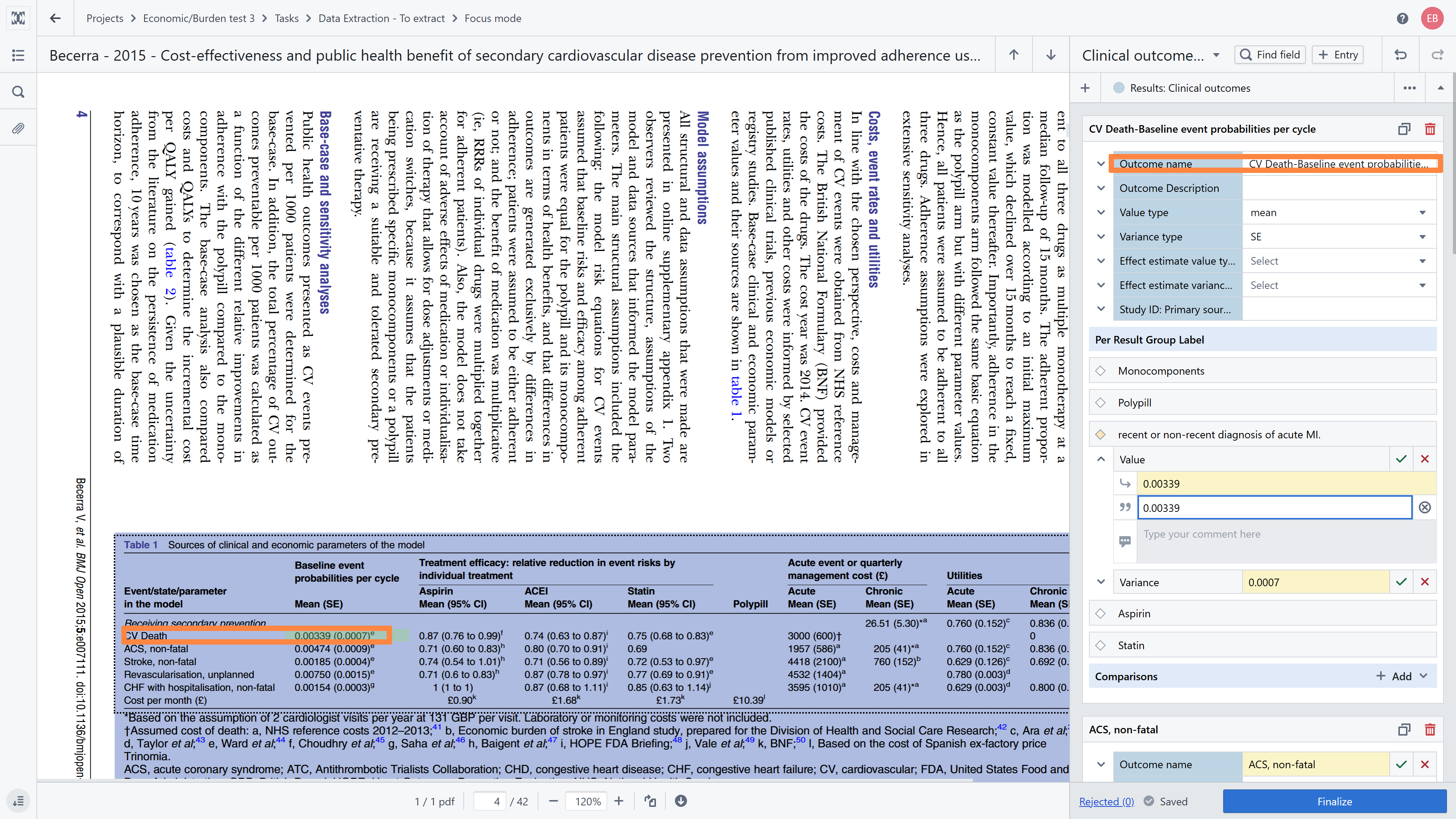Go to next document with down arrow

point(1051,55)
